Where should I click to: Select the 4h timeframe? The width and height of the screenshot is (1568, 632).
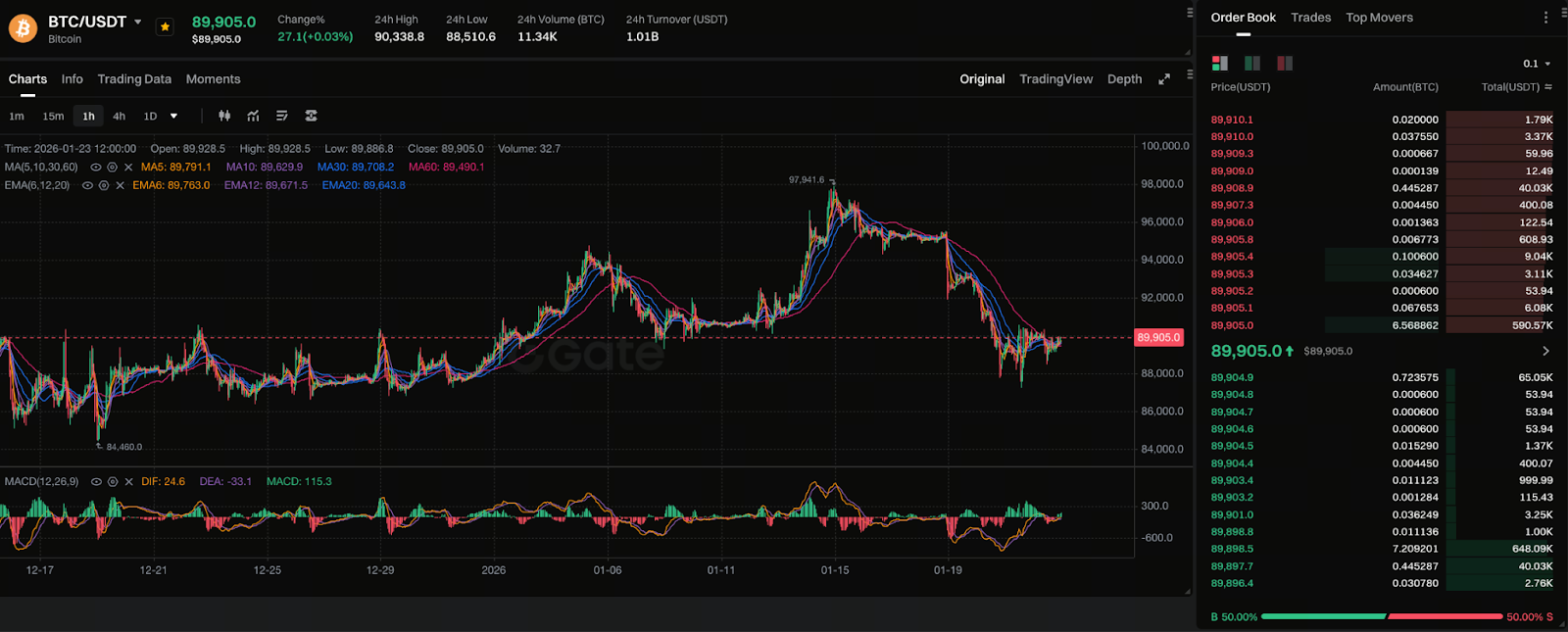(x=119, y=116)
